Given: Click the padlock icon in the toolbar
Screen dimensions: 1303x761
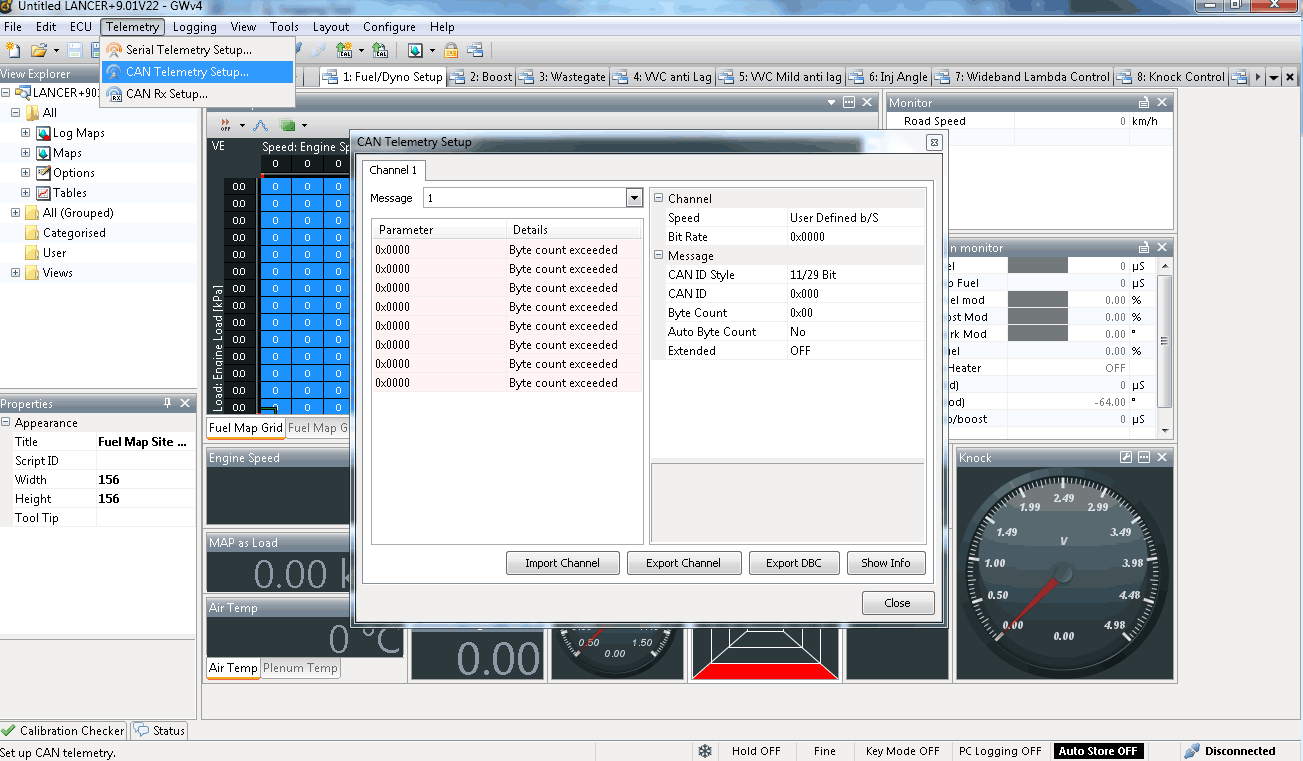Looking at the screenshot, I should pyautogui.click(x=451, y=50).
